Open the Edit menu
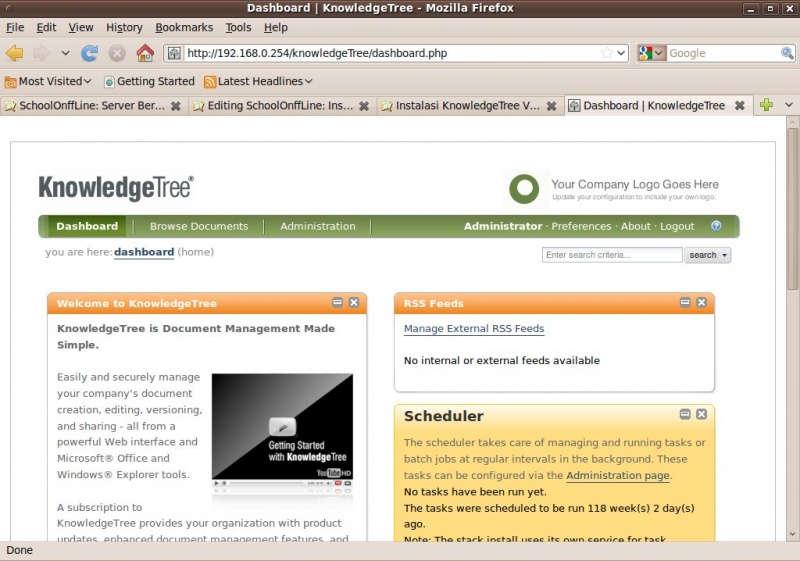Screen dimensions: 800x561 [x=46, y=28]
